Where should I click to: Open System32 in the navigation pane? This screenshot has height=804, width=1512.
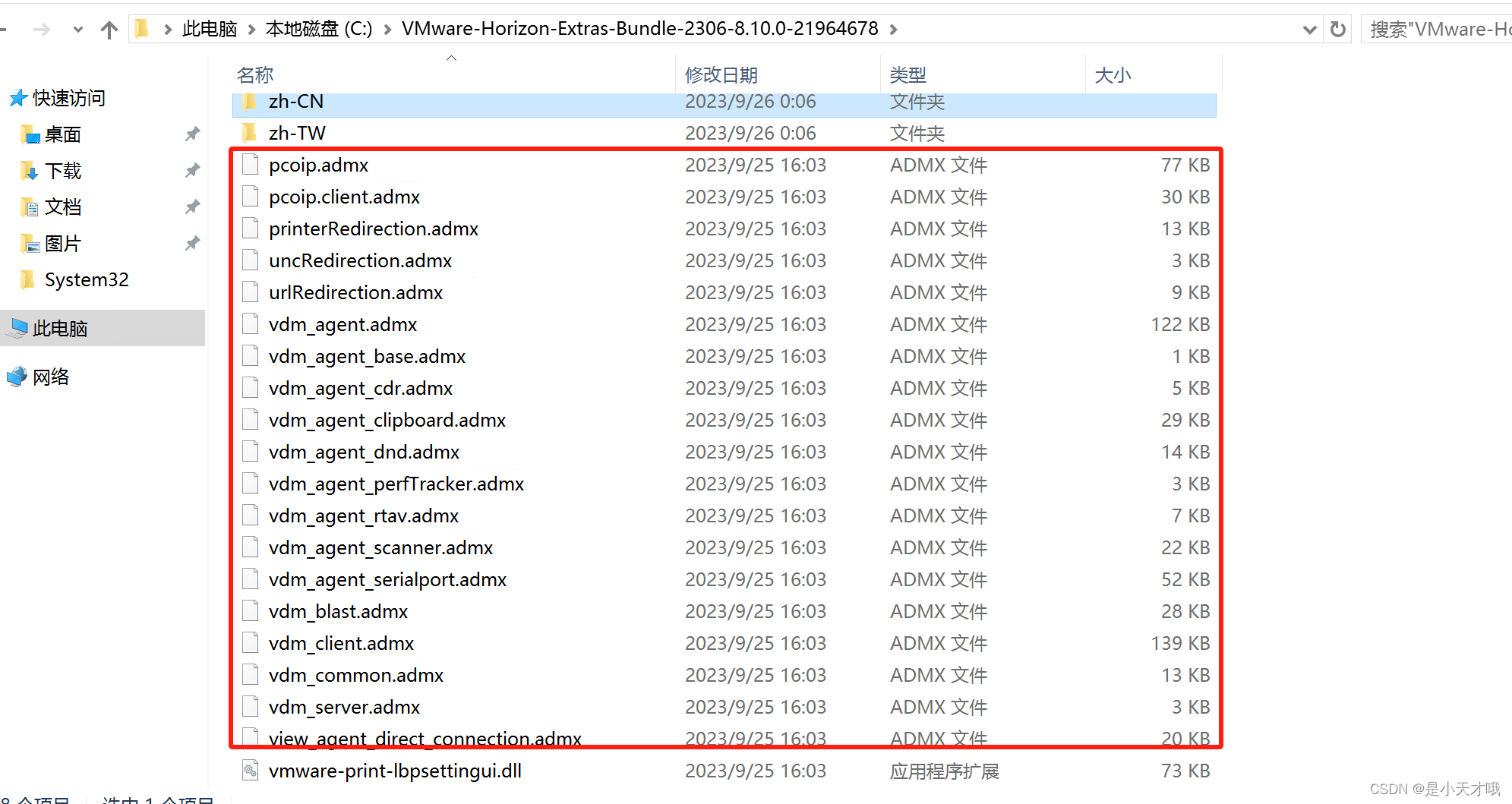[87, 280]
